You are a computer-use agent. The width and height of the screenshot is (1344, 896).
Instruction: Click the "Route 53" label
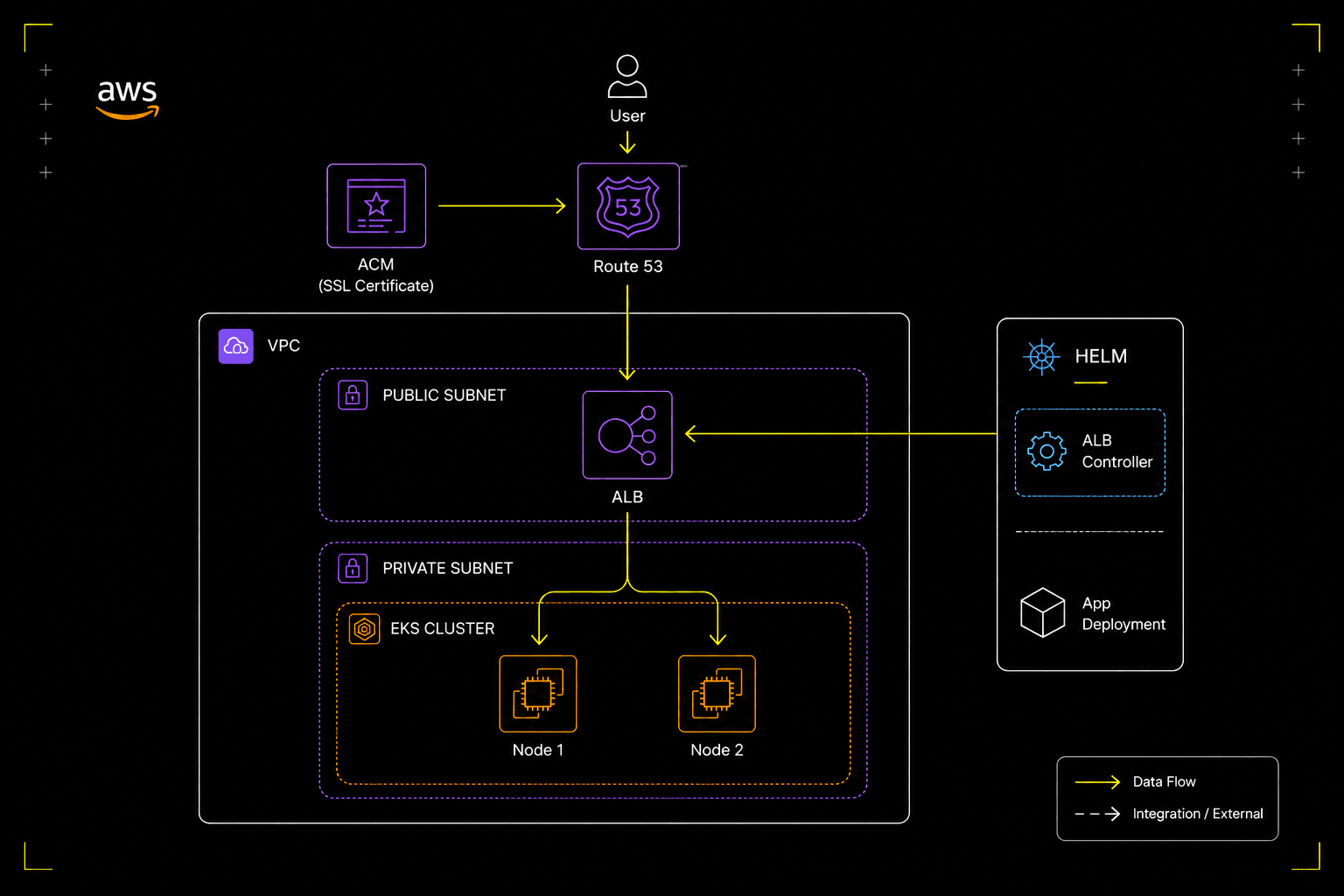(628, 267)
